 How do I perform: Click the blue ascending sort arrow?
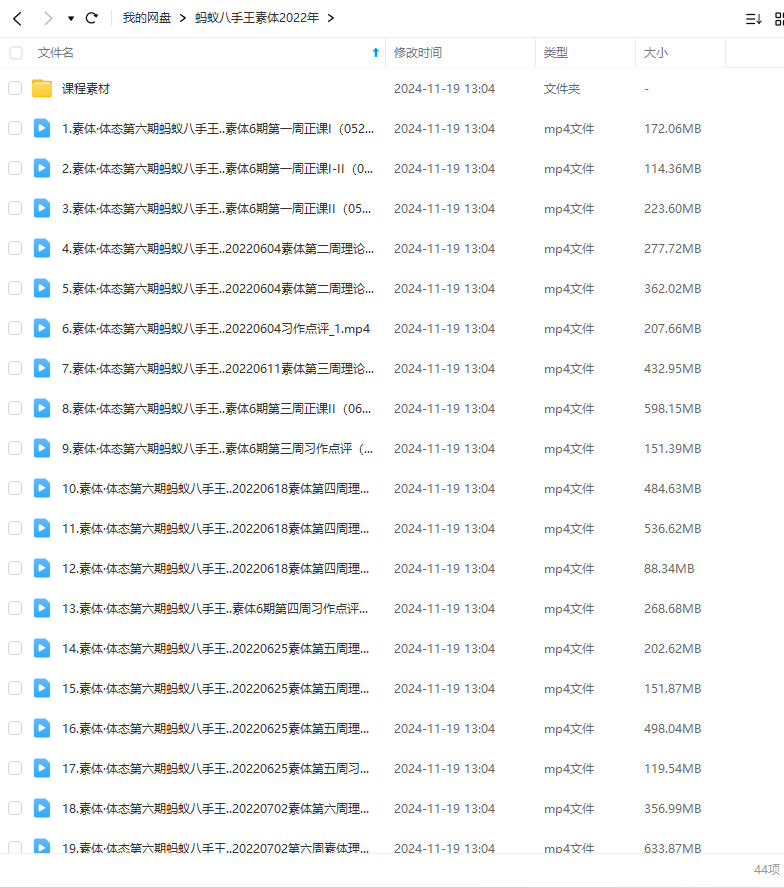pyautogui.click(x=376, y=53)
